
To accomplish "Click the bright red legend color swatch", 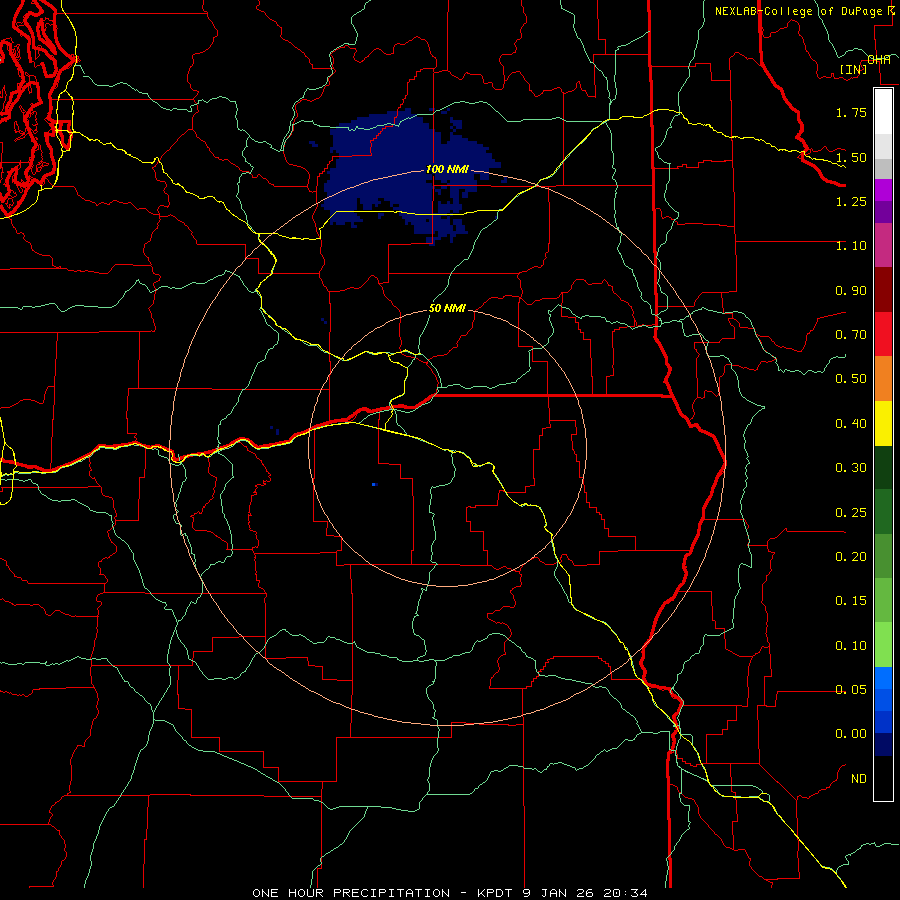I will pos(883,334).
